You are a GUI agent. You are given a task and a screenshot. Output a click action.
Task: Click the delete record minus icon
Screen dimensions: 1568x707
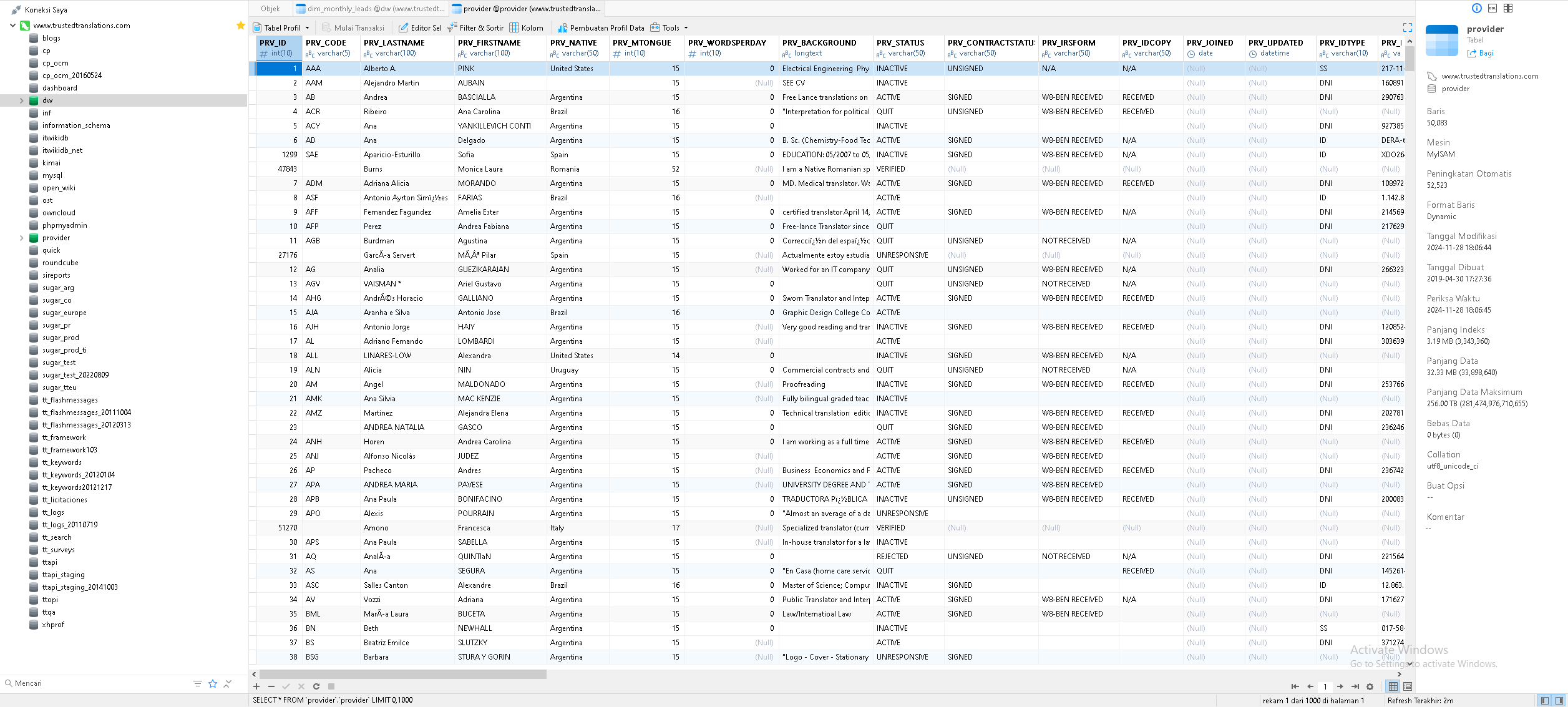[x=271, y=686]
